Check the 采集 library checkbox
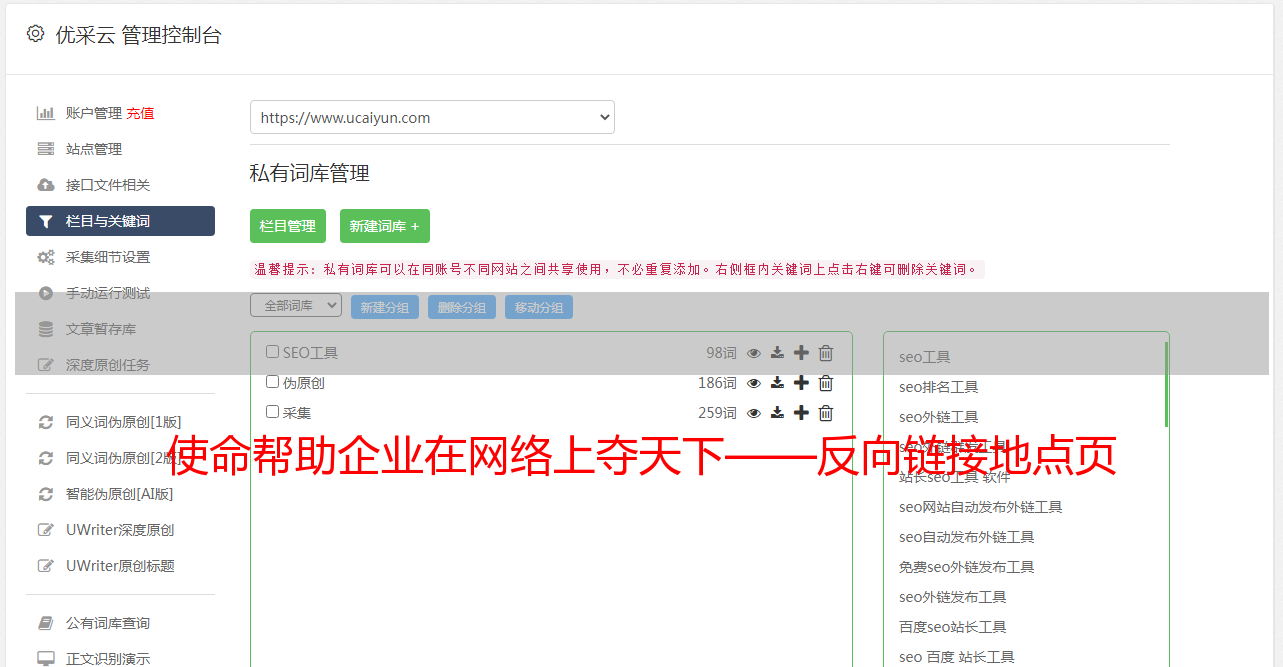1283x667 pixels. click(x=272, y=412)
